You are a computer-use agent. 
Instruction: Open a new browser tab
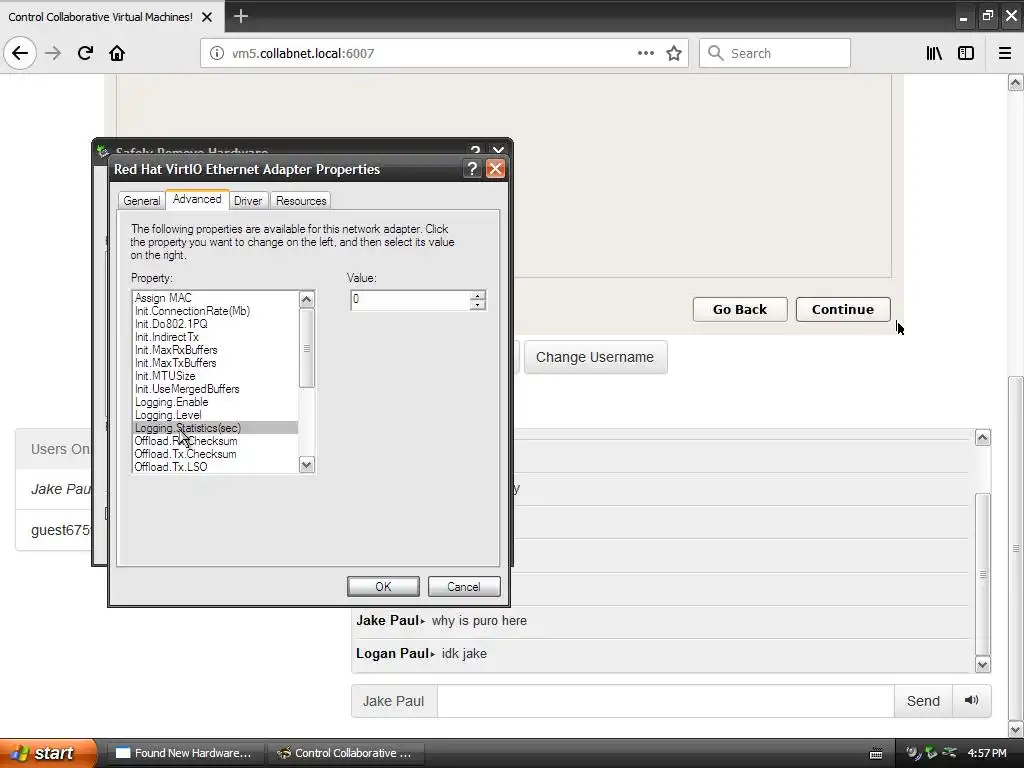[241, 16]
